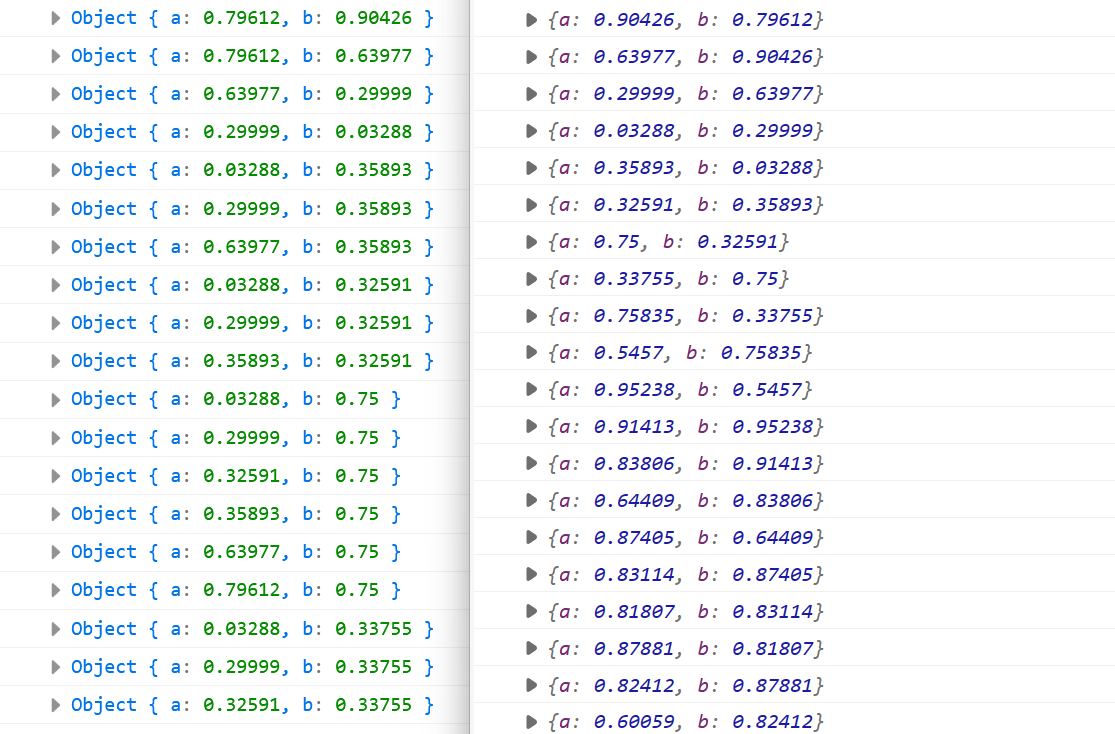Expand the object {a: 0.75, b: 0.32591}

click(532, 242)
